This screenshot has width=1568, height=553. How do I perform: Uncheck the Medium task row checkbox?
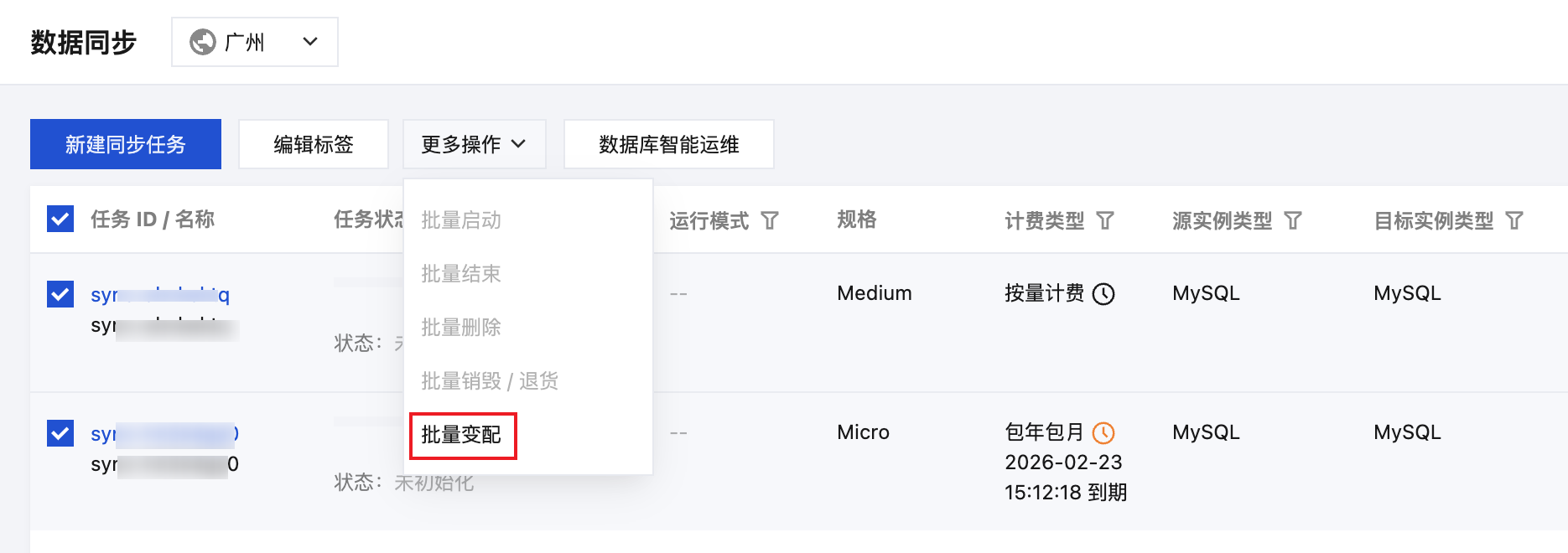point(60,294)
